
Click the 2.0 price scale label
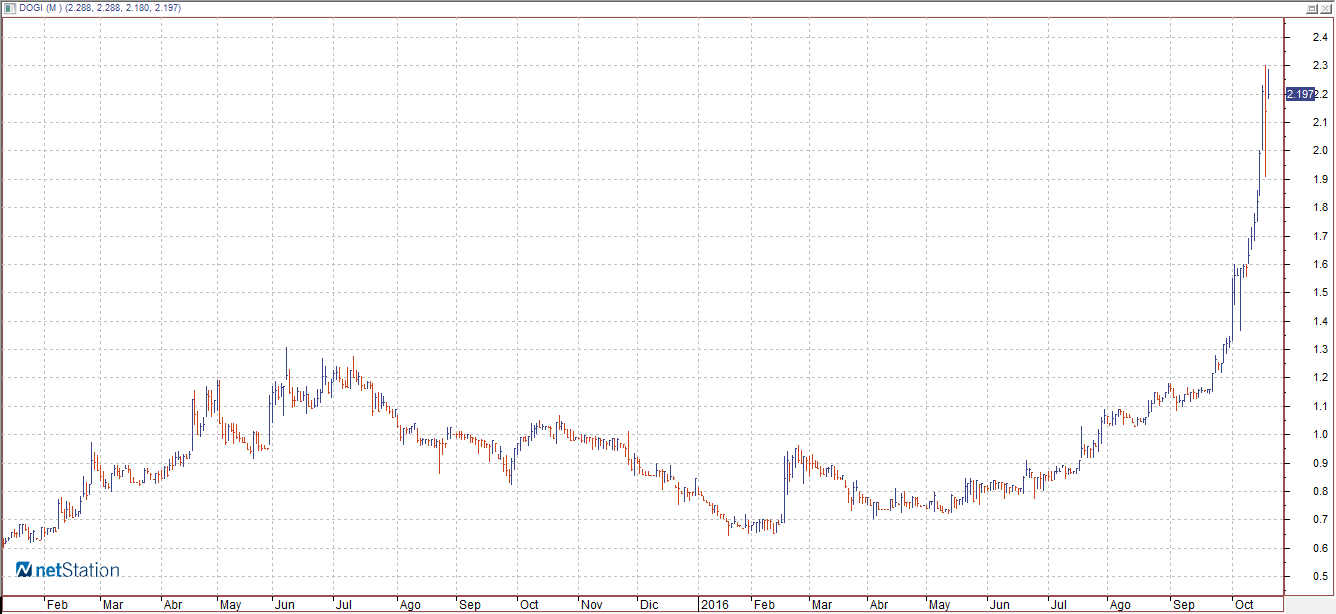1320,151
